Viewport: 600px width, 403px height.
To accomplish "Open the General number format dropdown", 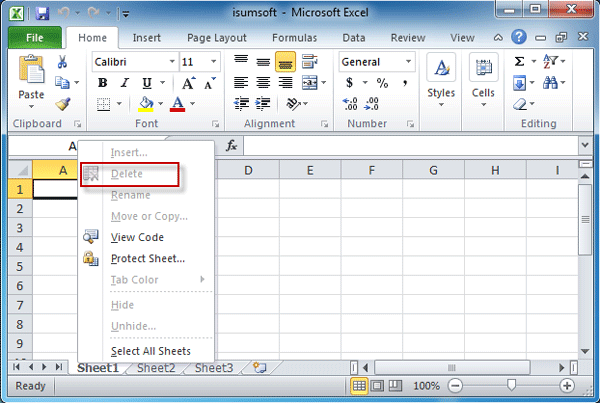I will coord(409,62).
